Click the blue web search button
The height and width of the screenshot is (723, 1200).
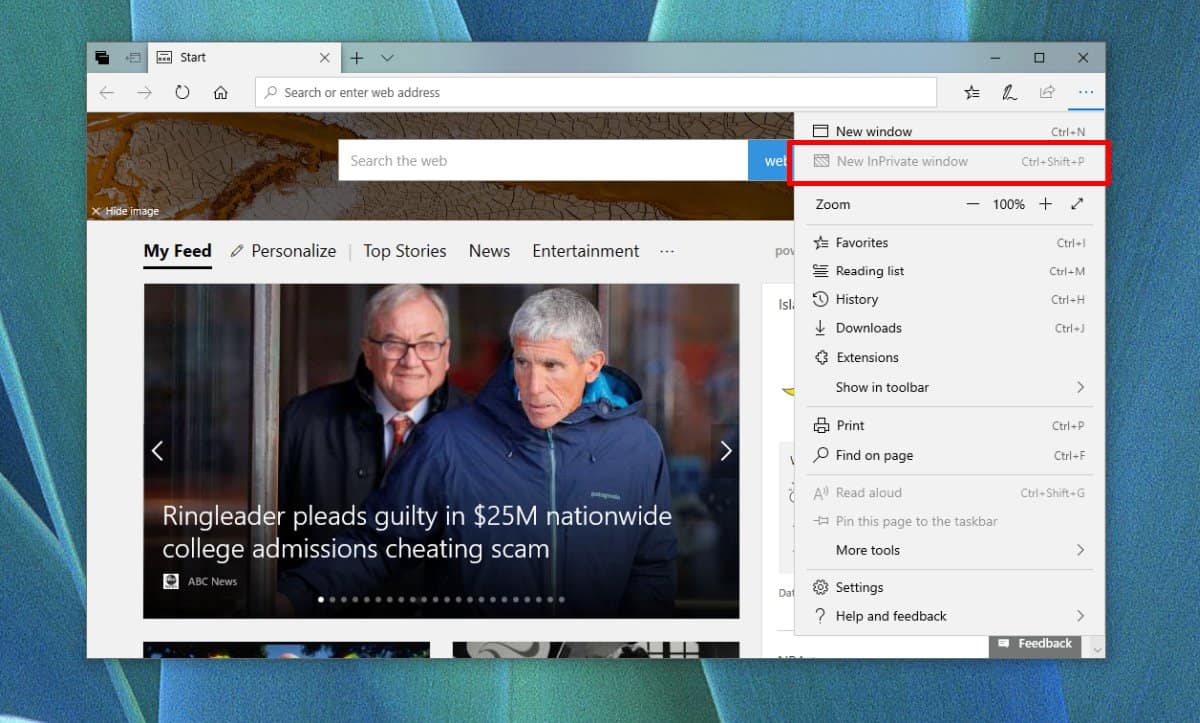771,160
